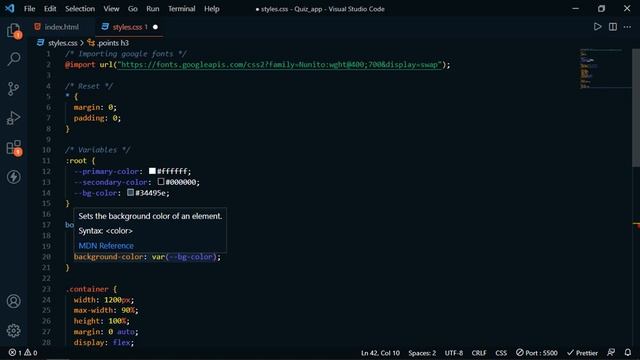Click the Port : 5500 Live Server item
Screen dimensions: 640x360
536,353
